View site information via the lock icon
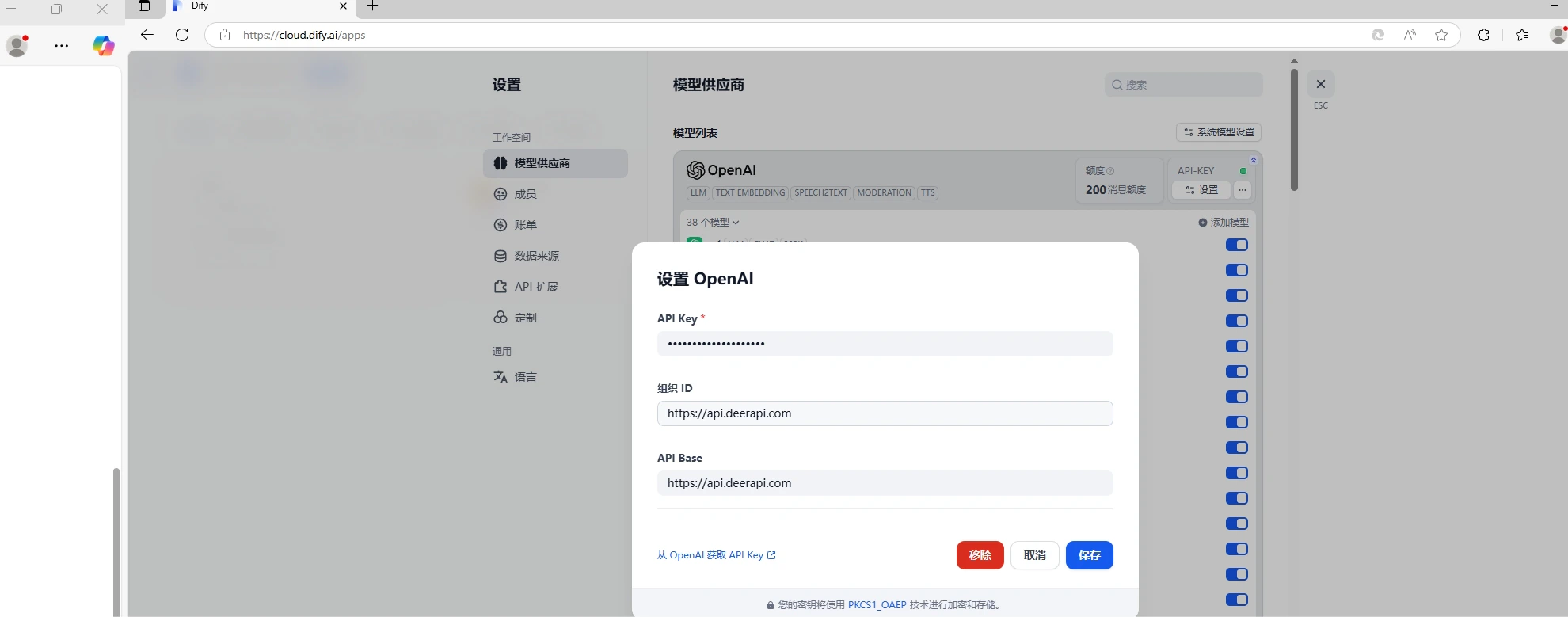Screen dimensions: 1568x617 click(x=225, y=35)
